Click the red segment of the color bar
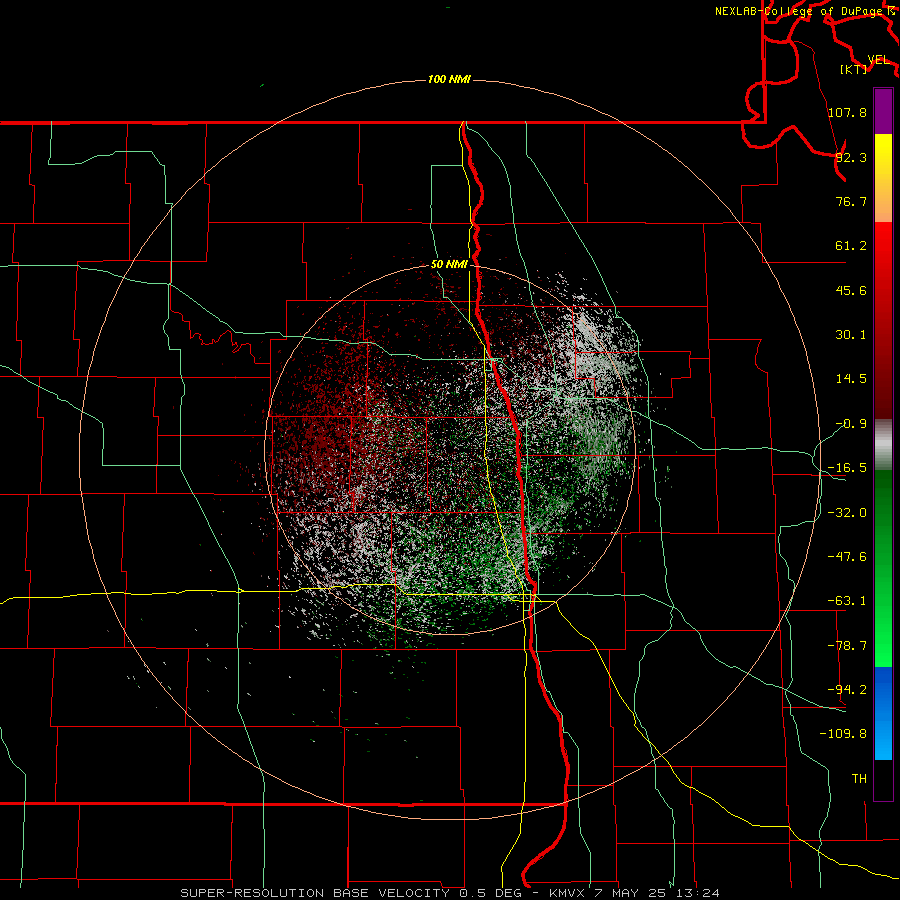Screen dimensions: 900x900 pos(883,320)
